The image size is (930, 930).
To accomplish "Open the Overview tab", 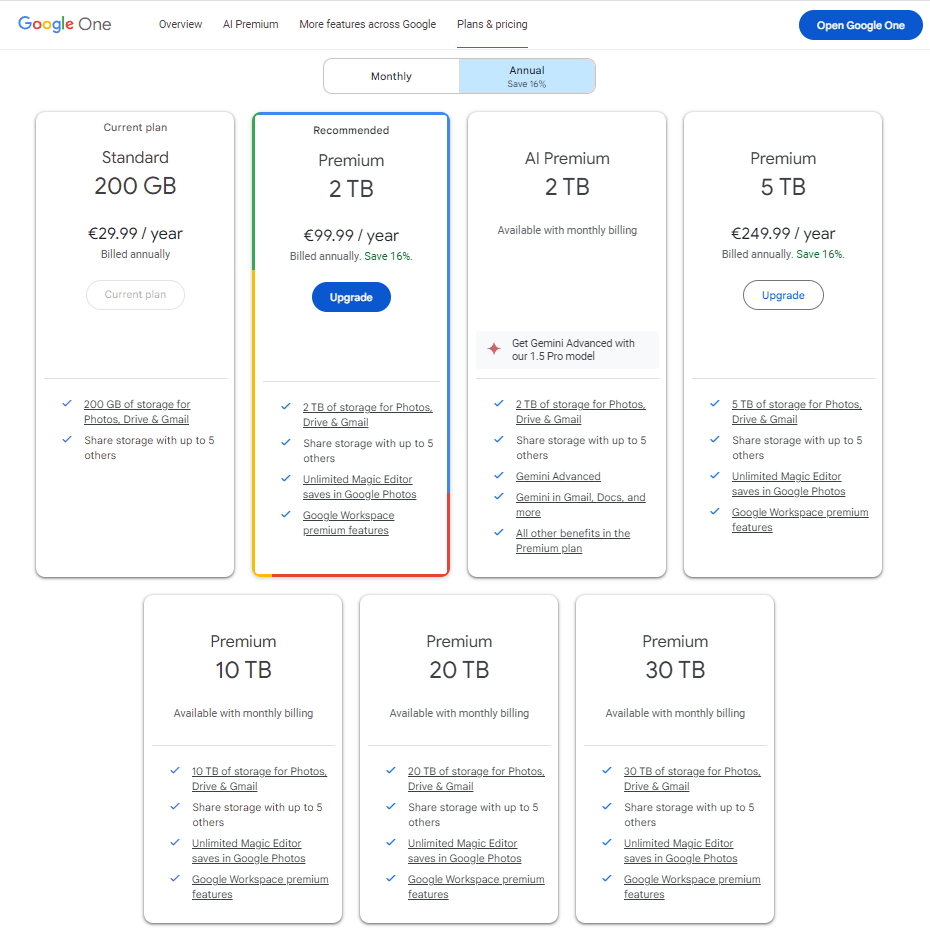I will point(180,24).
